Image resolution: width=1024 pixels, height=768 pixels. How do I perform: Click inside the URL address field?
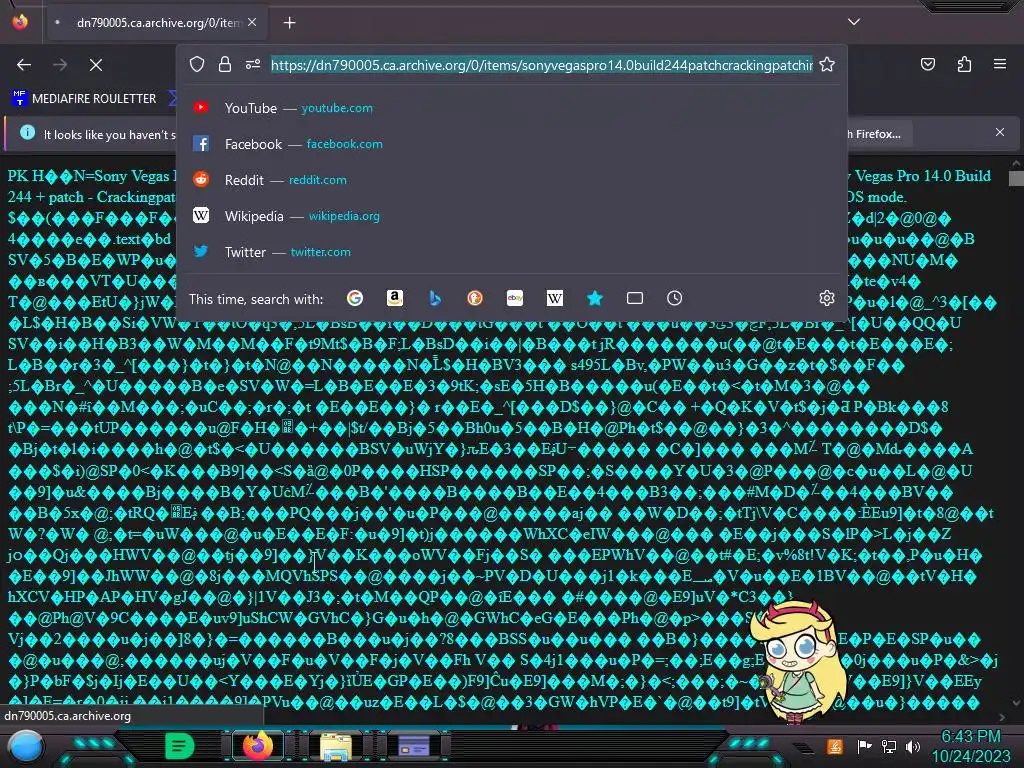542,65
